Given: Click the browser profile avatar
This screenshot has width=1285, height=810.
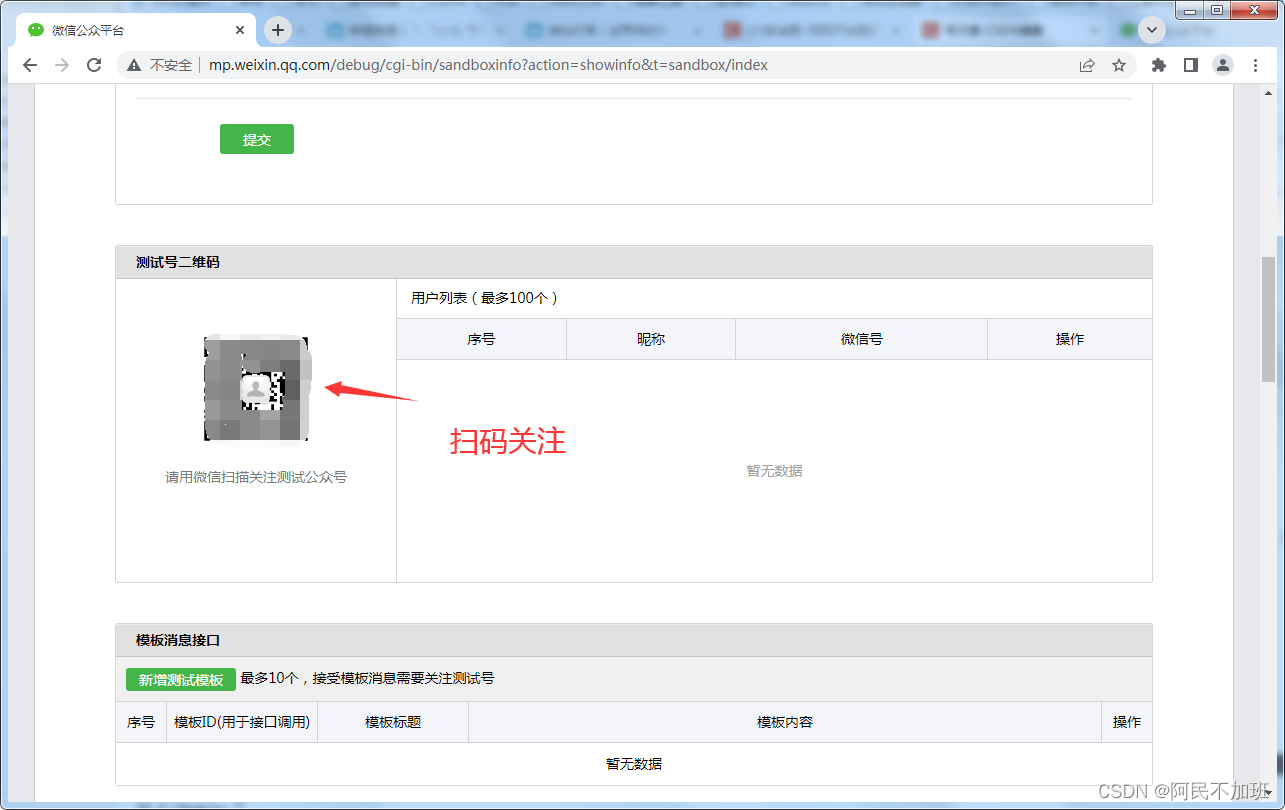Looking at the screenshot, I should (1222, 64).
